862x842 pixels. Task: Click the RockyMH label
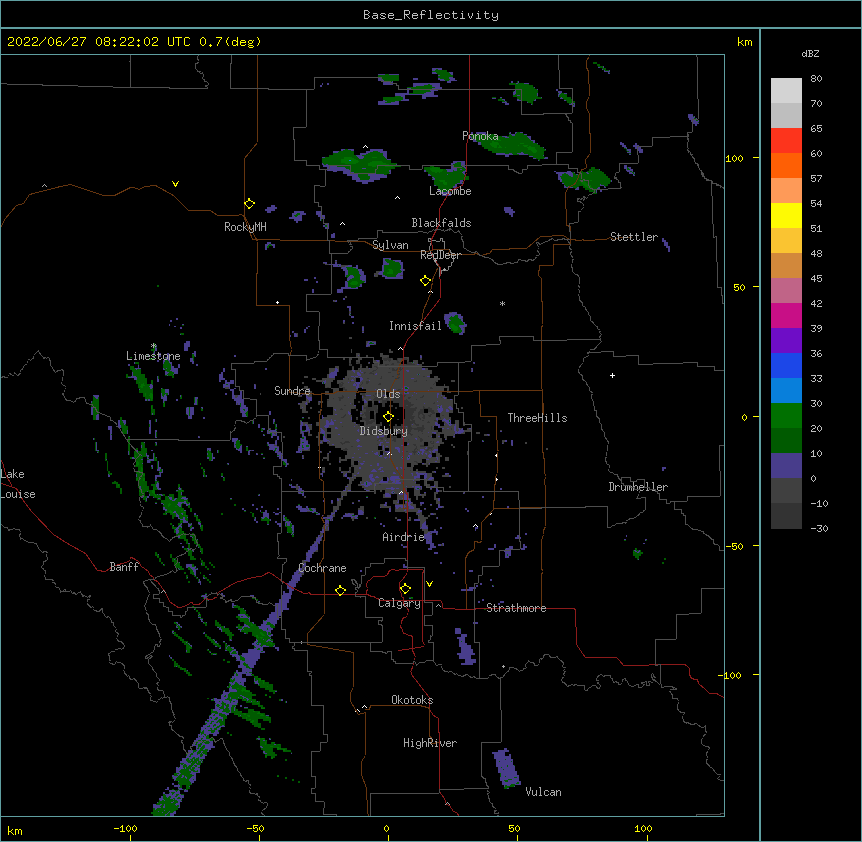245,227
